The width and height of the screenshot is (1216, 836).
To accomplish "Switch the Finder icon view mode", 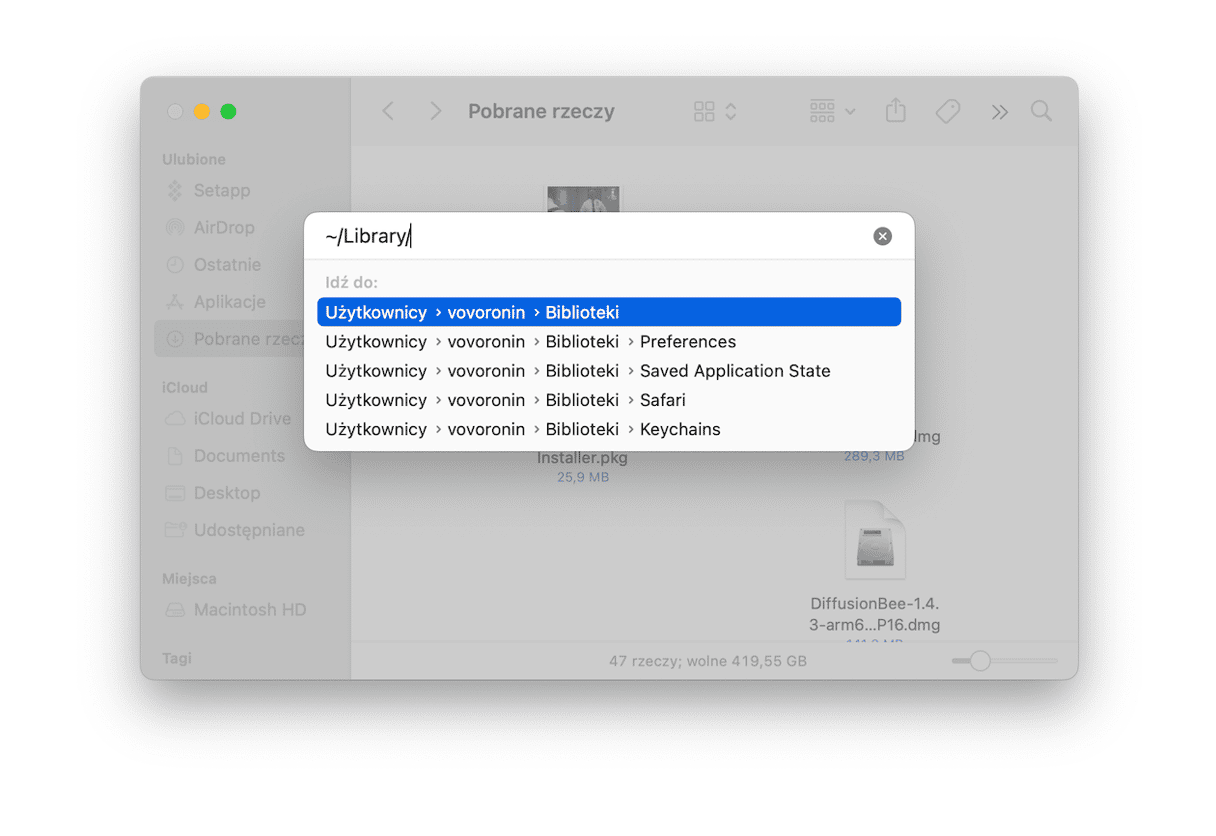I will click(x=715, y=111).
